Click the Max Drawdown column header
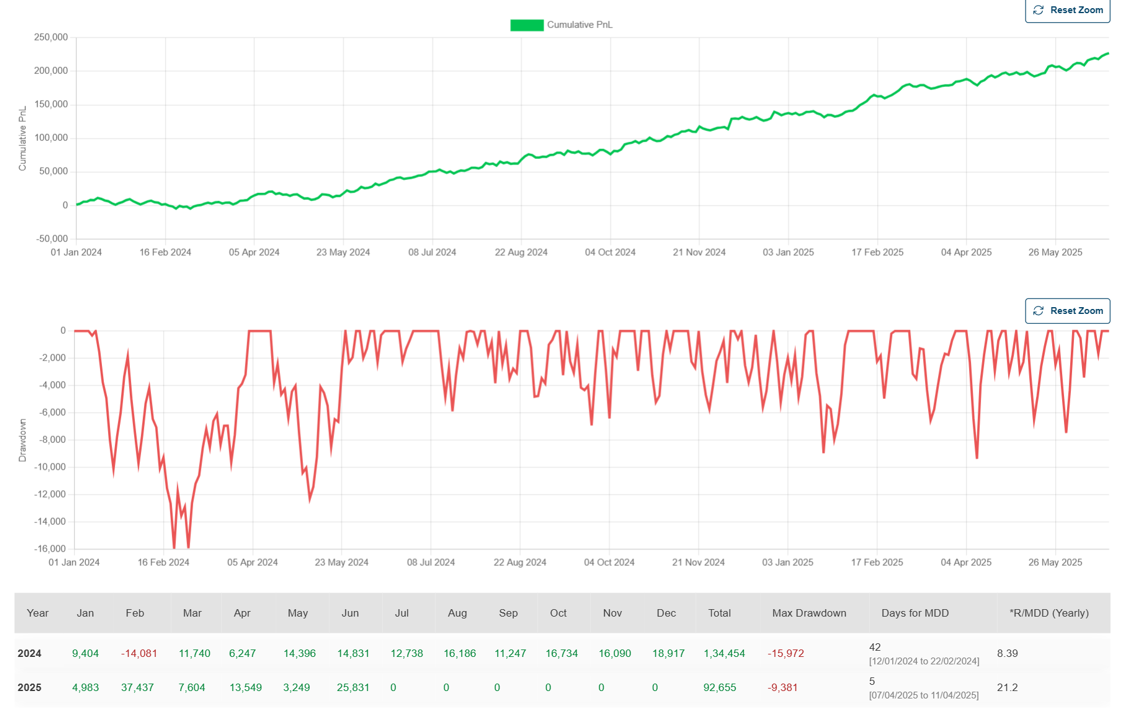This screenshot has width=1123, height=708. tap(808, 613)
